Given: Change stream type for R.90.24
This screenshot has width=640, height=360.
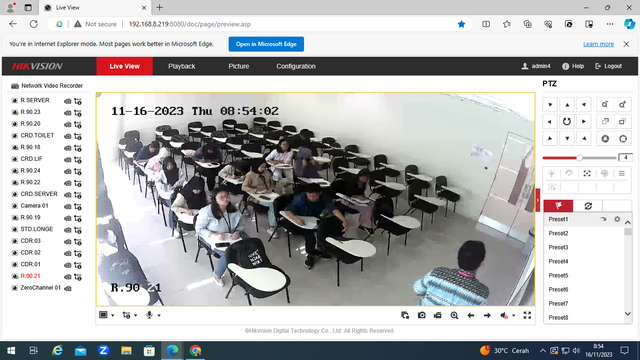Looking at the screenshot, I should pos(78,171).
